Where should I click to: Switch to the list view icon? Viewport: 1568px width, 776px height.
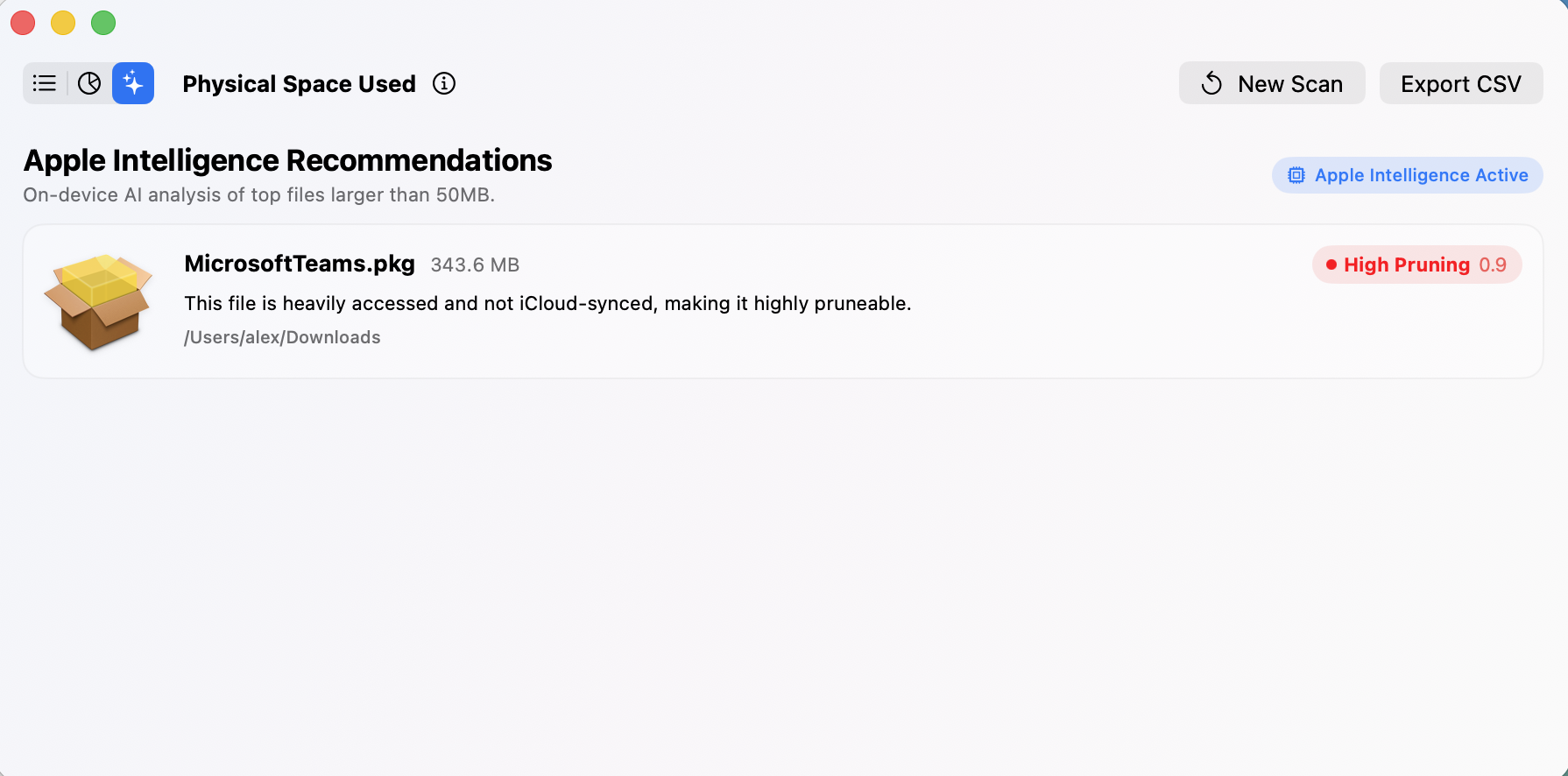click(x=45, y=83)
